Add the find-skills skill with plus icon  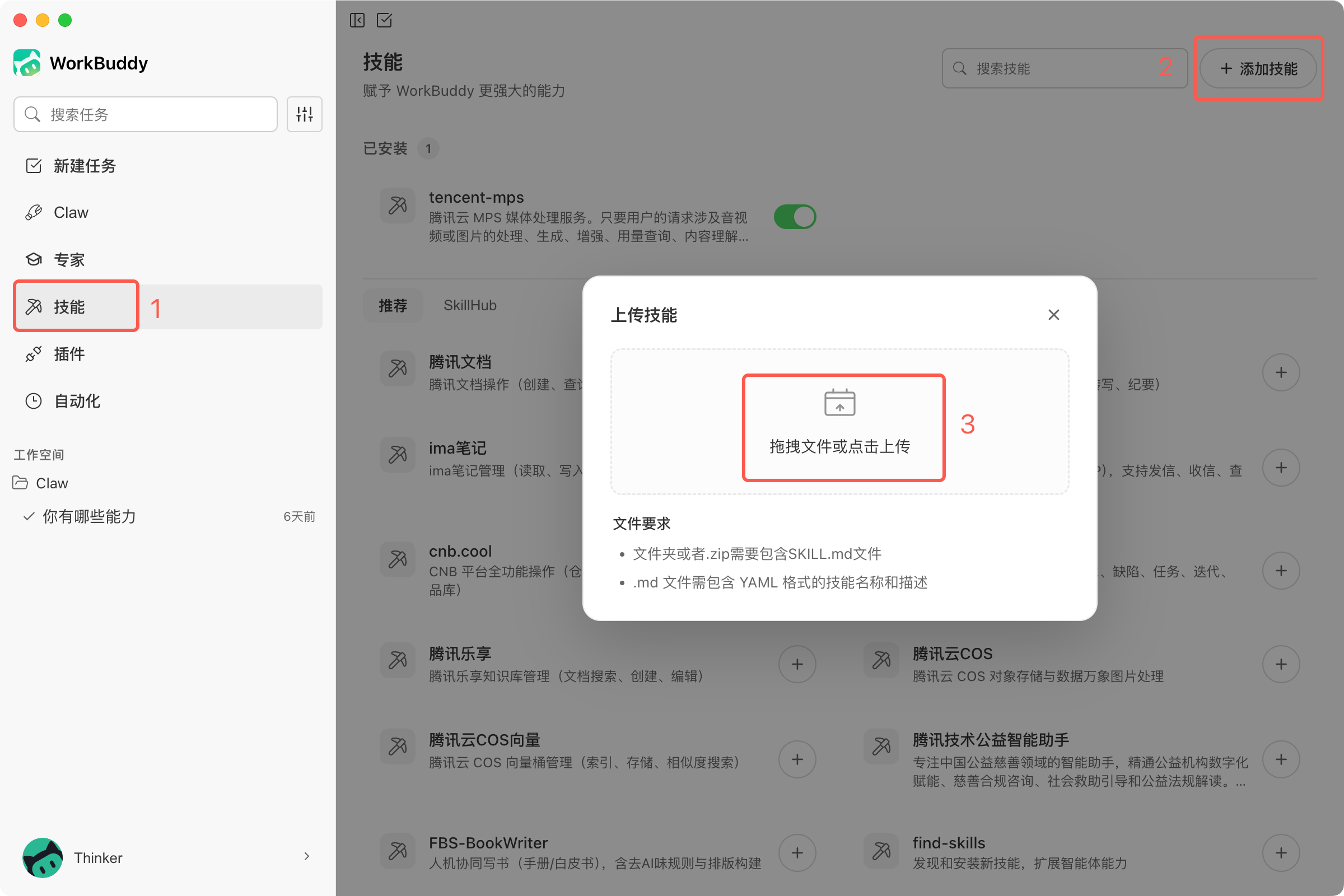[x=1281, y=853]
